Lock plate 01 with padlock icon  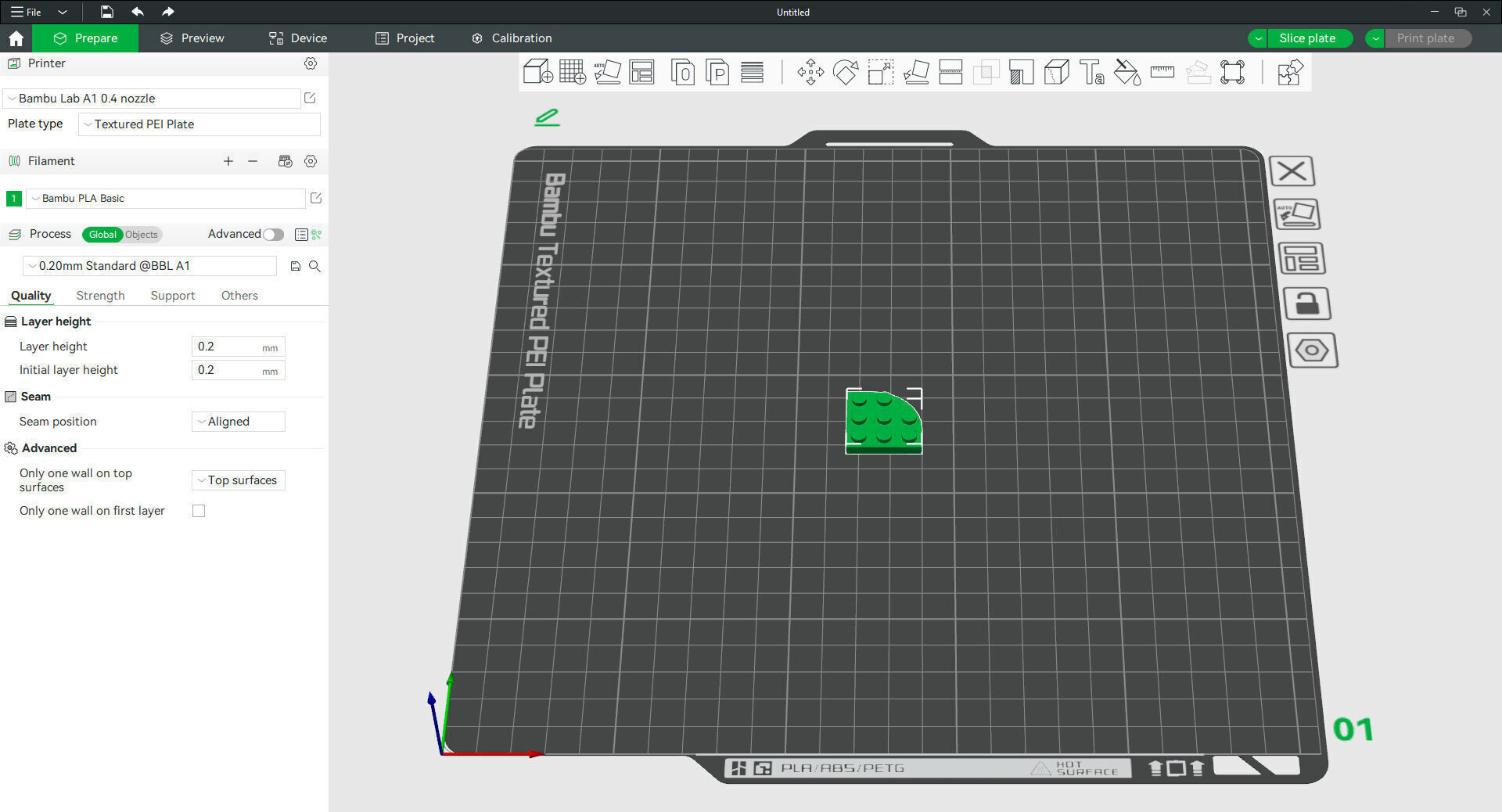pyautogui.click(x=1306, y=304)
